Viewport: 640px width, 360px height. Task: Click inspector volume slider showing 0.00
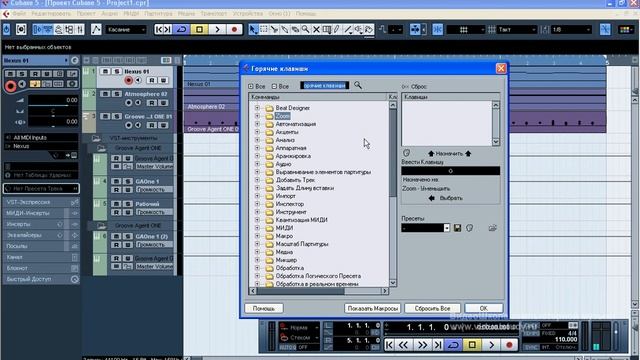53,100
